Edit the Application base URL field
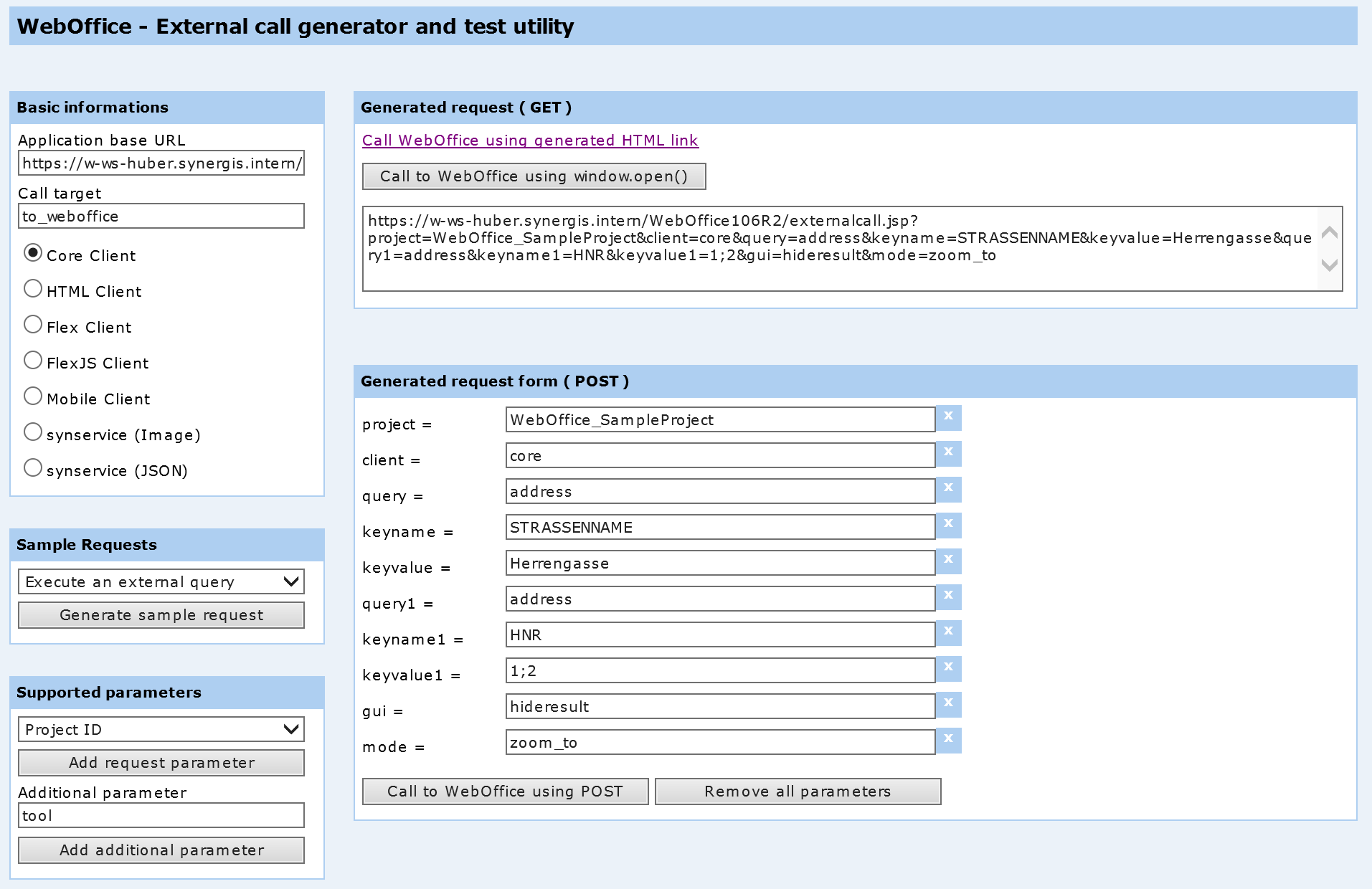1372x889 pixels. (x=161, y=163)
